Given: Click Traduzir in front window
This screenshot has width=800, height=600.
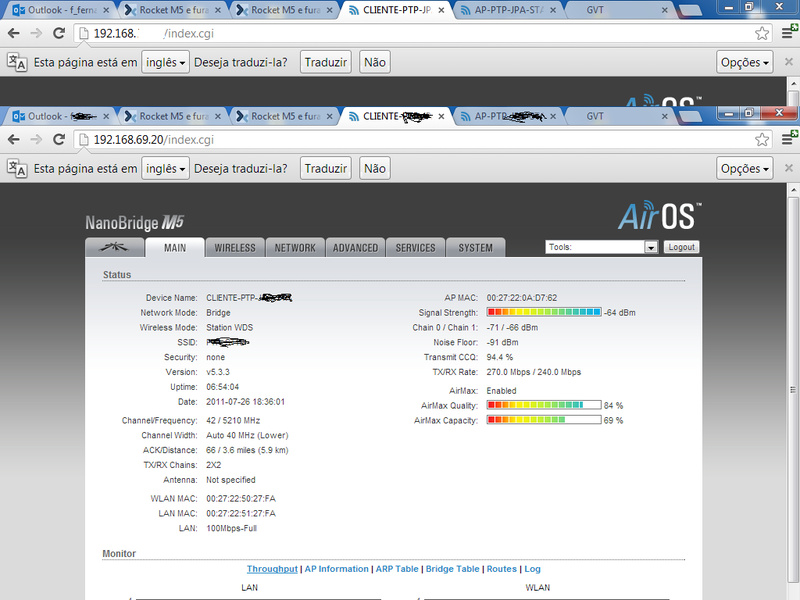Looking at the screenshot, I should 326,168.
